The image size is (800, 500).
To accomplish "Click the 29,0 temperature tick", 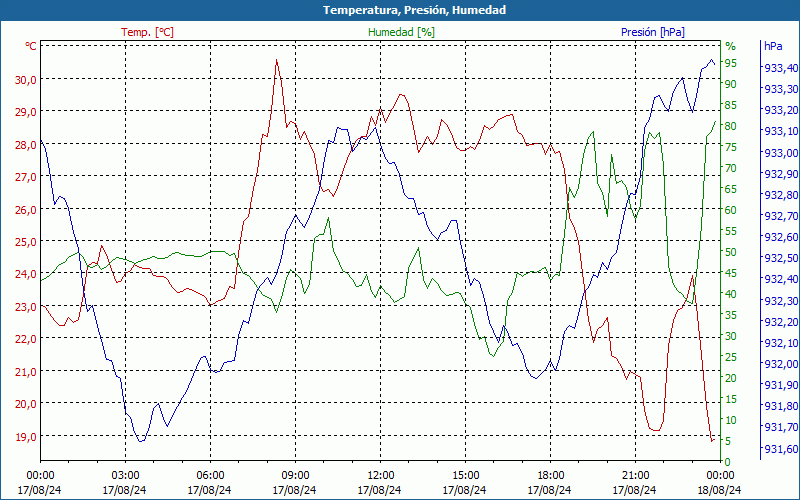I will click(x=26, y=112).
